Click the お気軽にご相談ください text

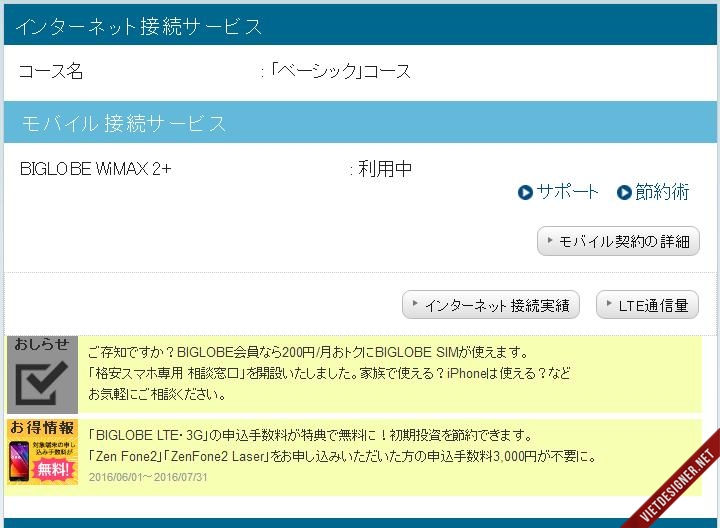click(x=157, y=394)
